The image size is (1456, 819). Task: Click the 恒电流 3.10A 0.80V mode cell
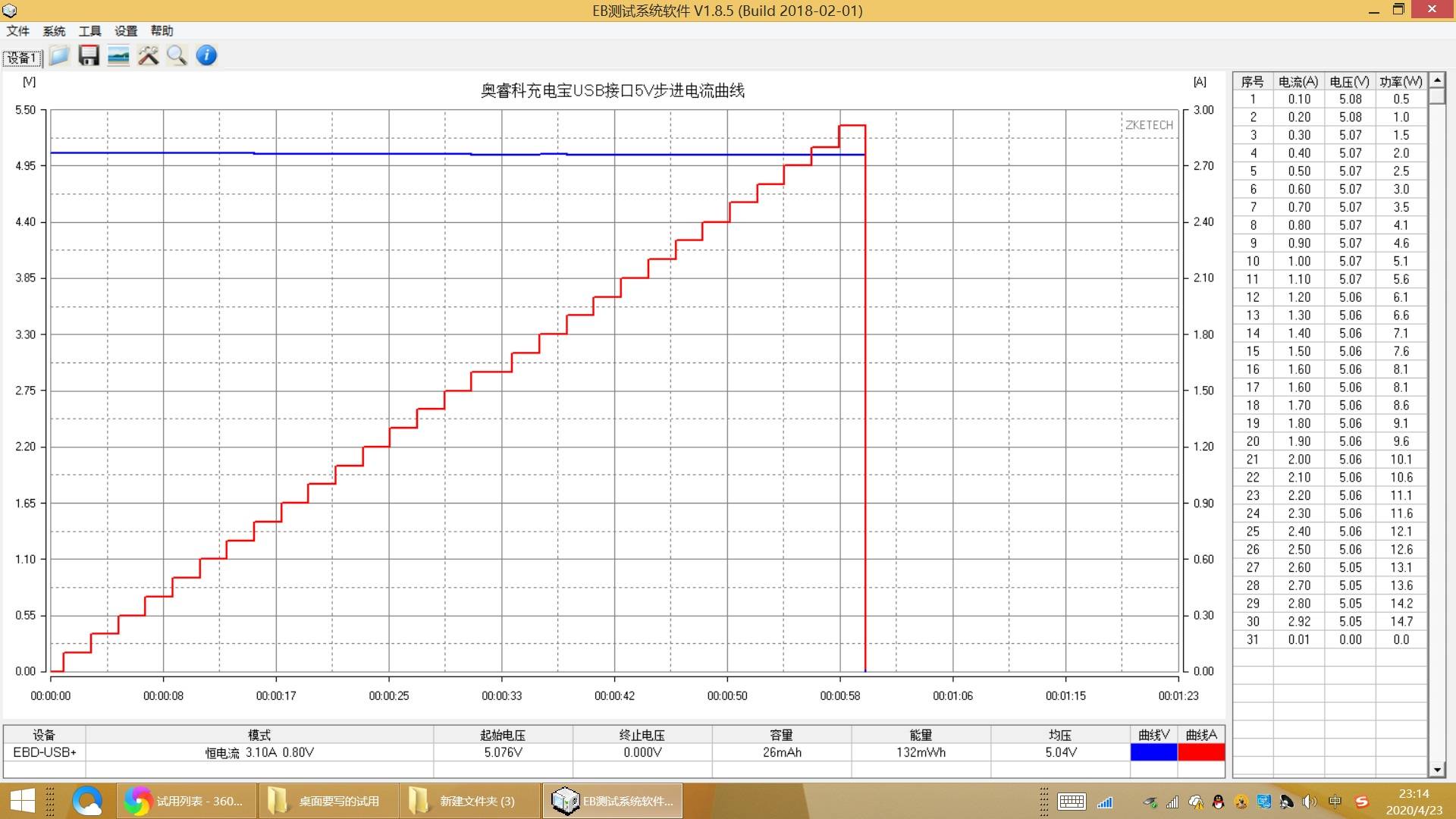[259, 752]
